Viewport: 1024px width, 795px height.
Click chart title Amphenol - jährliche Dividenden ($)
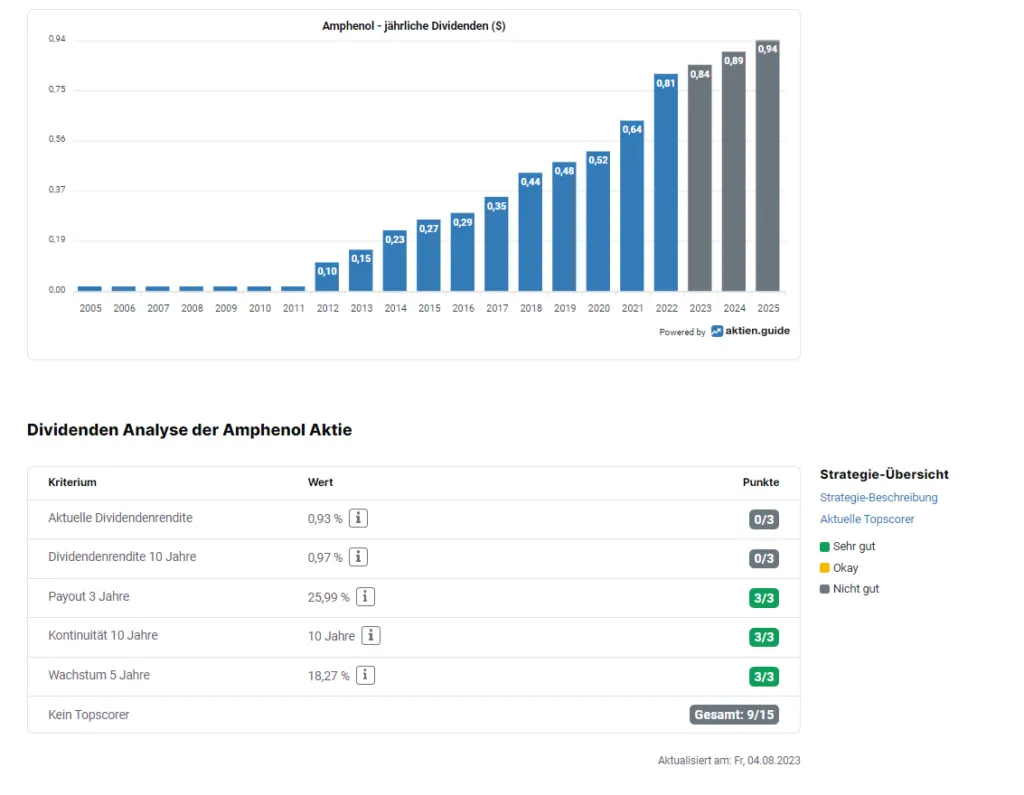413,26
